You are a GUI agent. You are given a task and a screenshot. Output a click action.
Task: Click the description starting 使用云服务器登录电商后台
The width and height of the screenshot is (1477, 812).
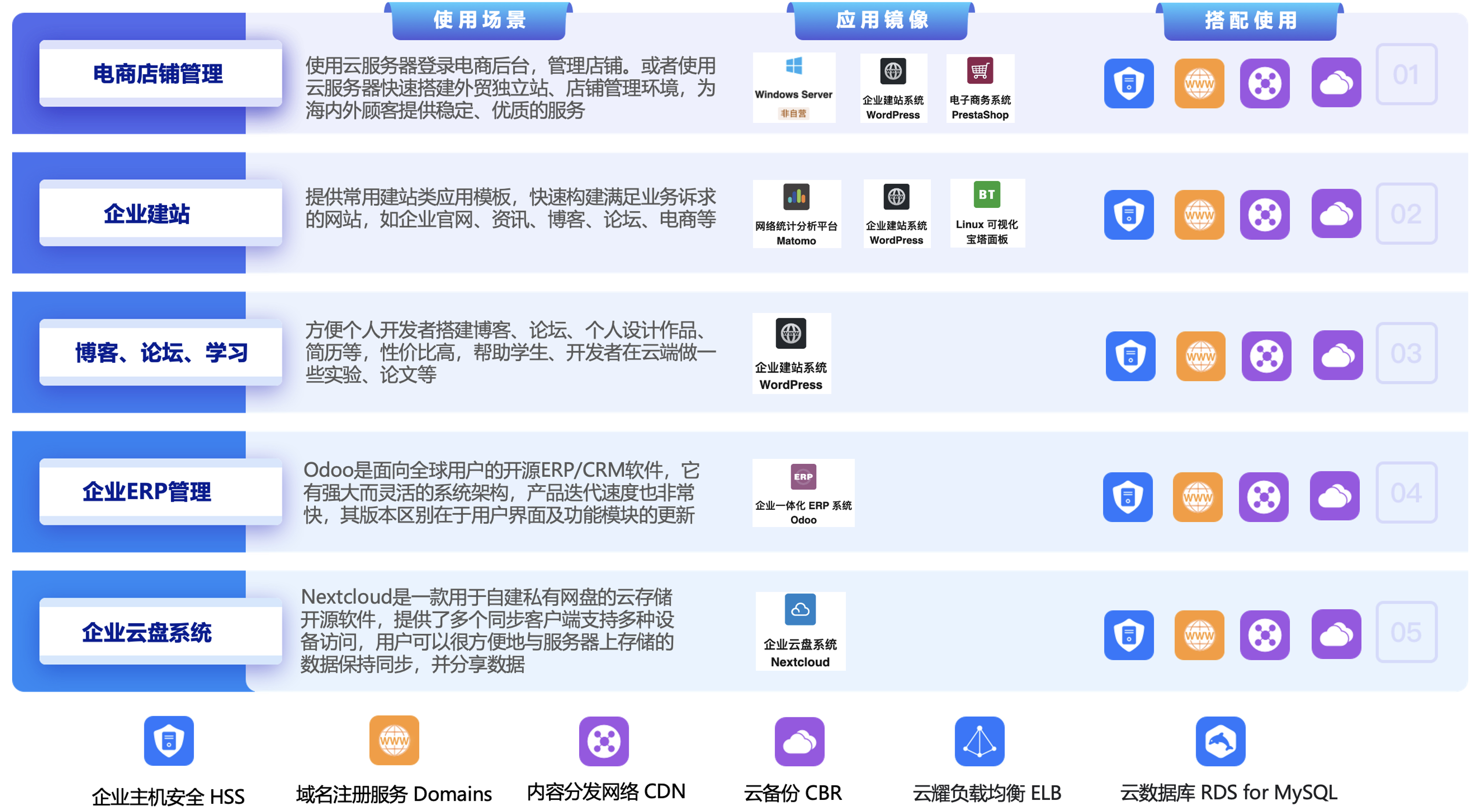510,88
